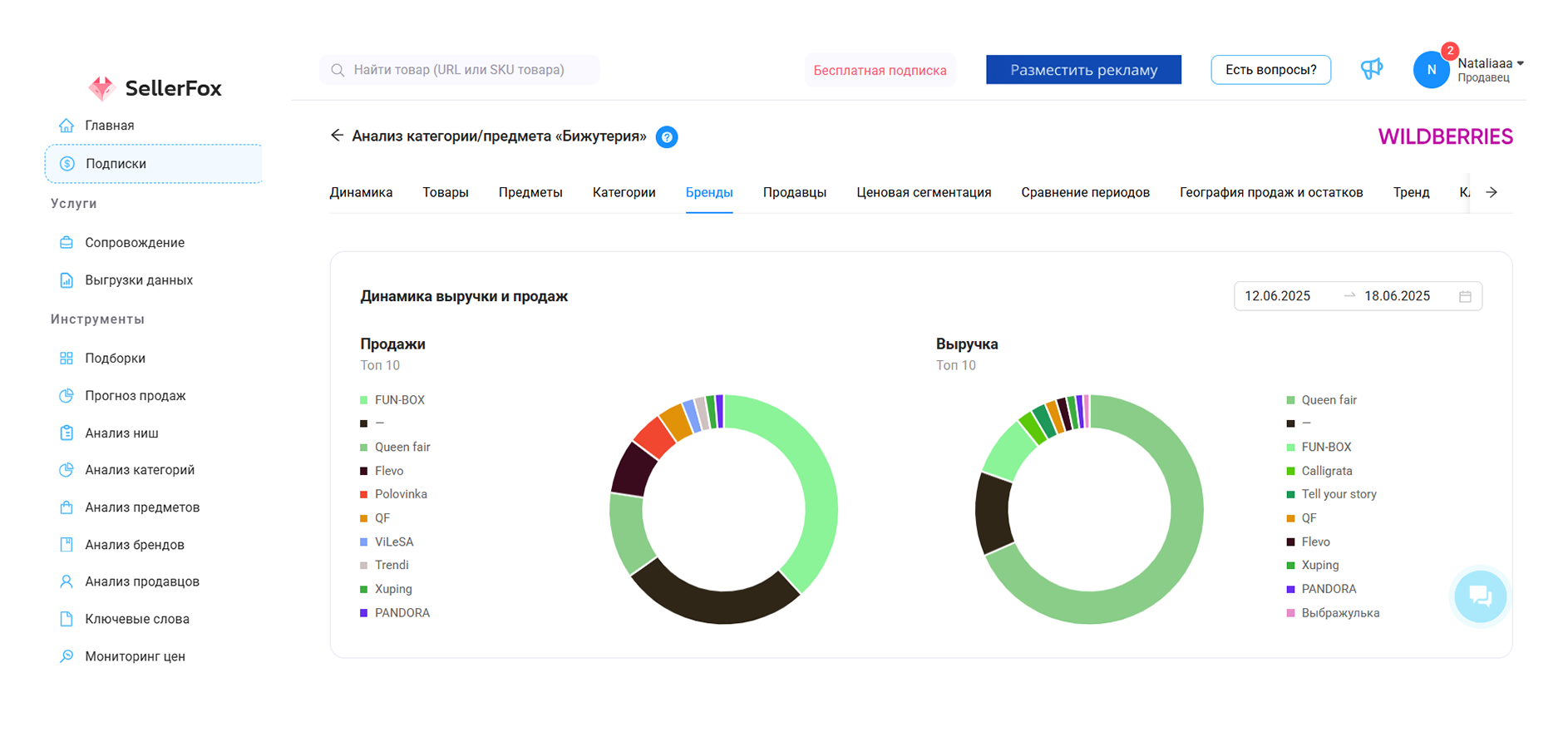Click the Анализ категорий chart icon
The width and height of the screenshot is (1568, 752).
click(67, 470)
